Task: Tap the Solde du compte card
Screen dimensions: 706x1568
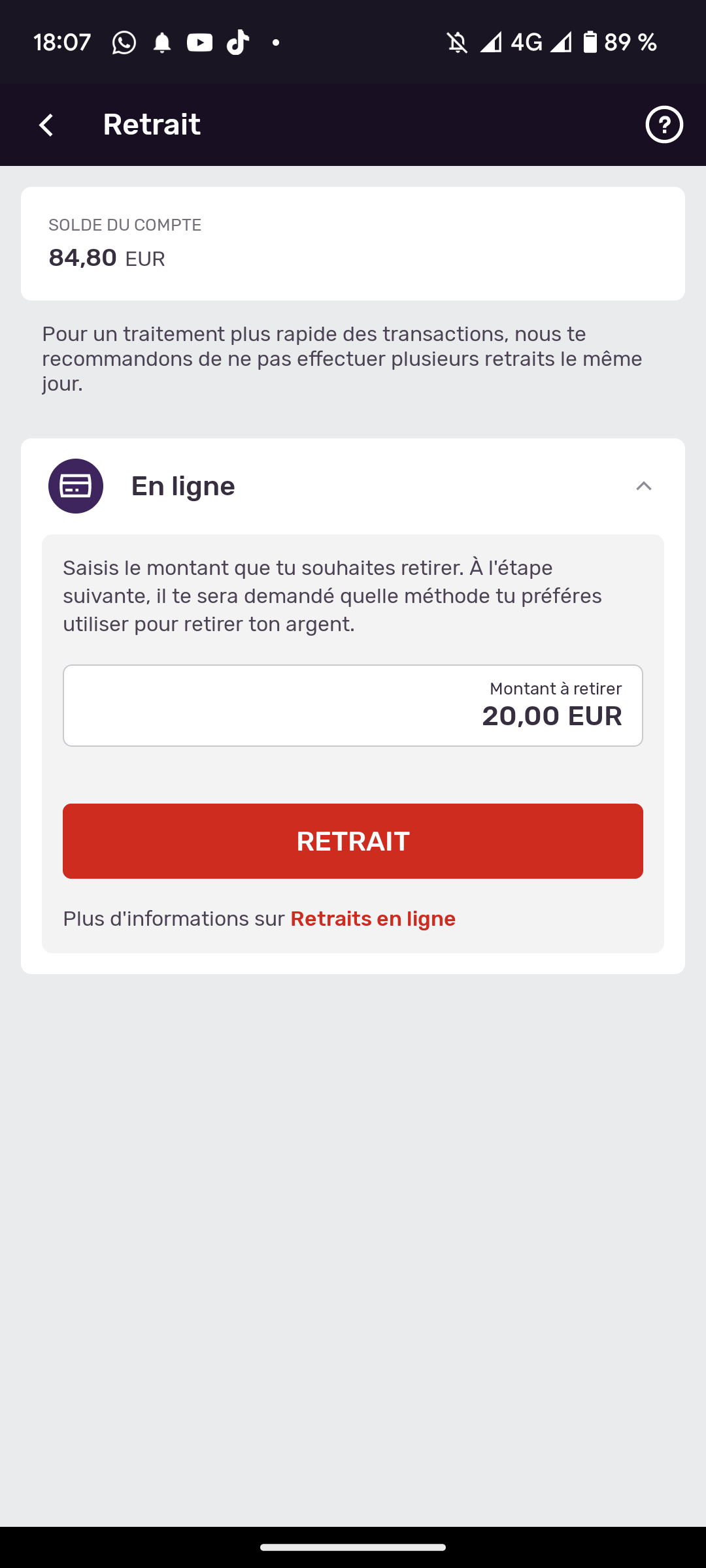Action: 353,244
